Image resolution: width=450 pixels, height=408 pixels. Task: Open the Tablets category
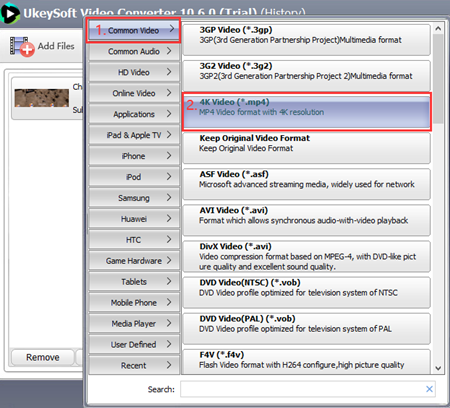134,282
